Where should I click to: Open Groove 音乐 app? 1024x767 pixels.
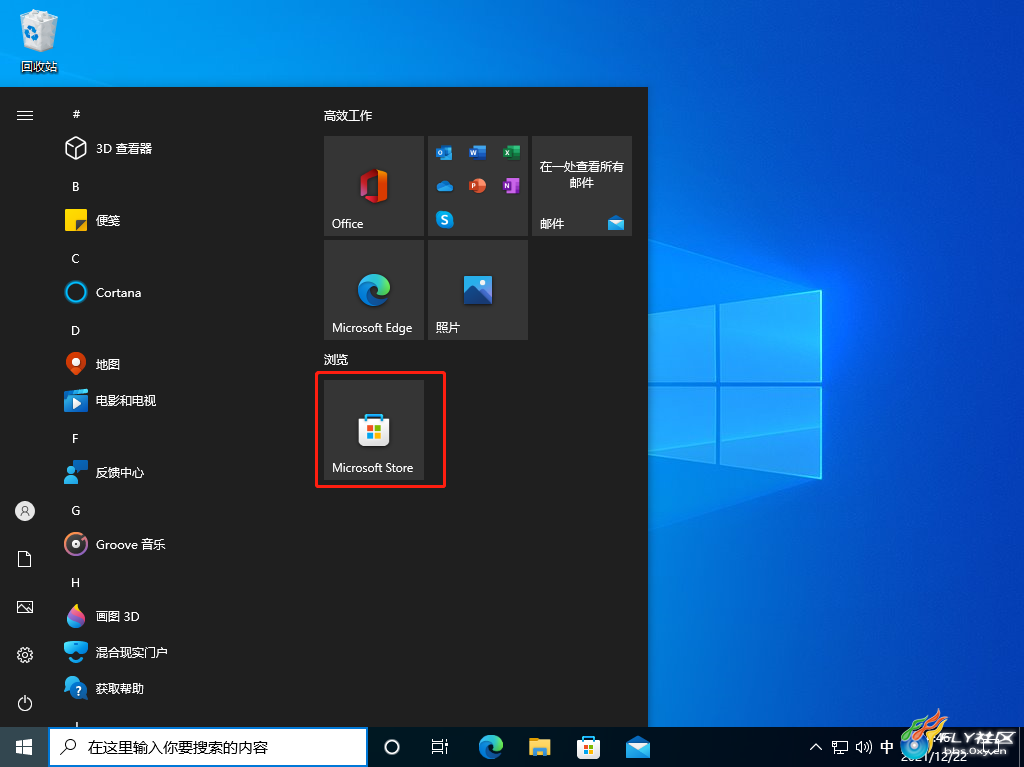pyautogui.click(x=115, y=544)
